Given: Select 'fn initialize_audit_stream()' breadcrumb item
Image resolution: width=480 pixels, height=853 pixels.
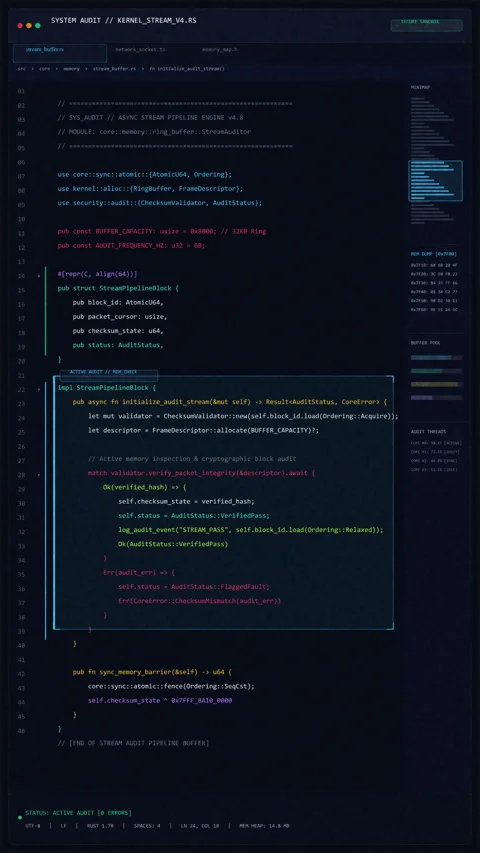Looking at the screenshot, I should coord(187,69).
